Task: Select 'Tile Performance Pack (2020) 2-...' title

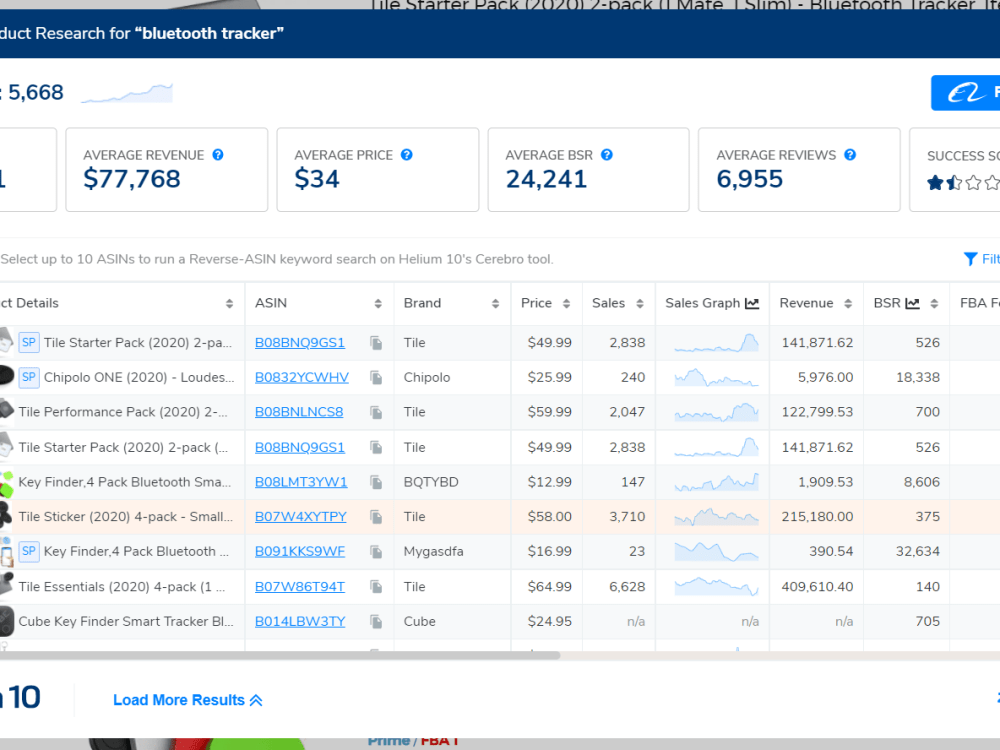Action: point(123,412)
